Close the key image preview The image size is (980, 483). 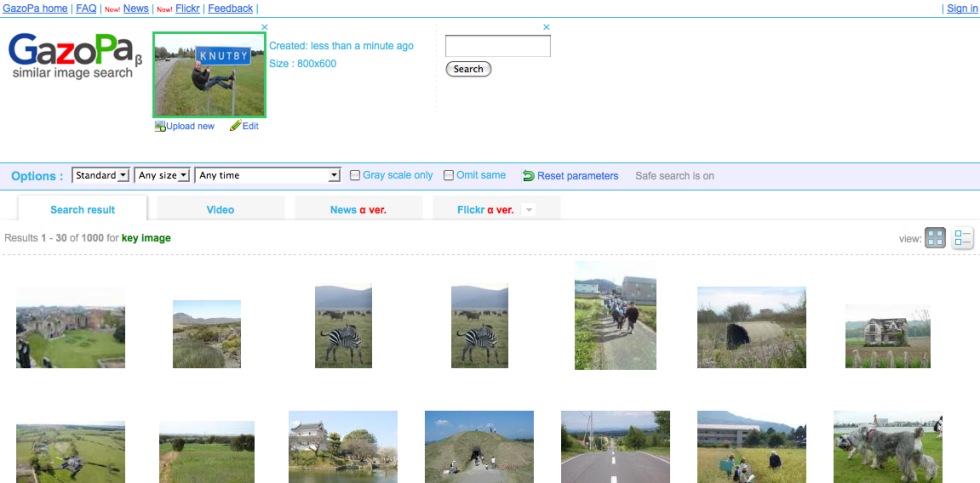coord(264,27)
